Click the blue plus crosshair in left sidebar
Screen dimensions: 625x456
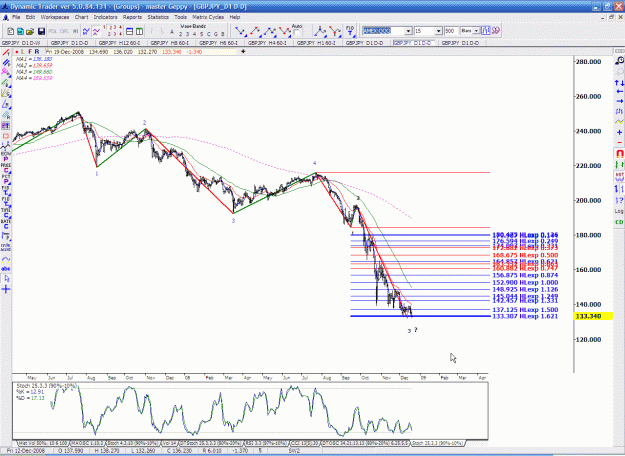(x=6, y=289)
